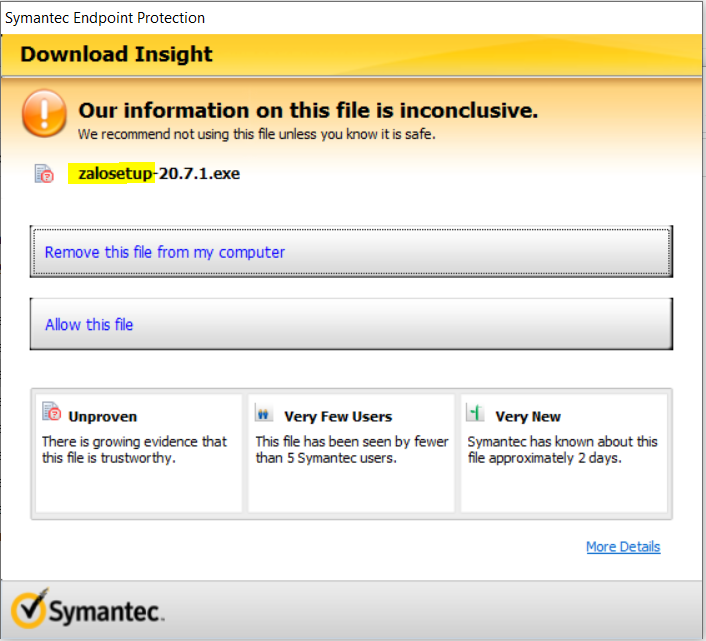Click the Symantec checkmark logo icon
Image resolution: width=706 pixels, height=641 pixels.
coord(29,608)
